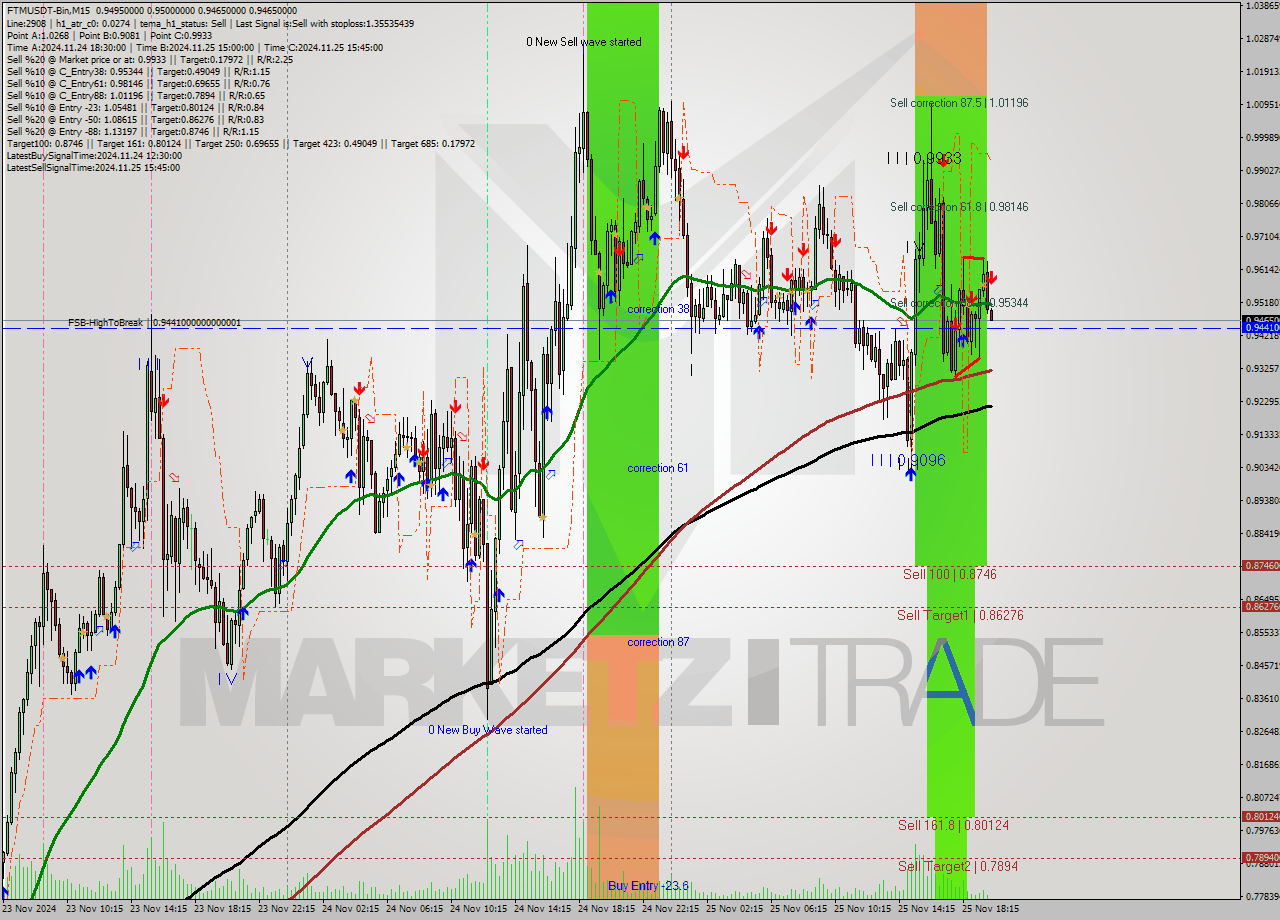Click the '23 Nov 18:15' time axis label

click(223, 910)
